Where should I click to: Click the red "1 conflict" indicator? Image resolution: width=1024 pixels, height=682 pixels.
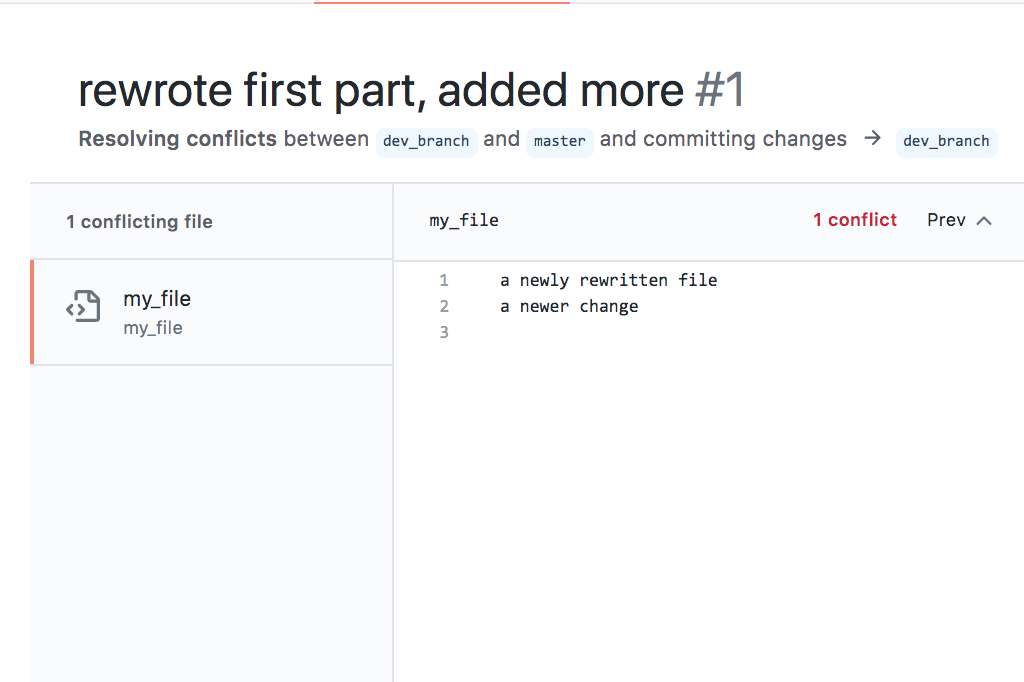pos(854,221)
